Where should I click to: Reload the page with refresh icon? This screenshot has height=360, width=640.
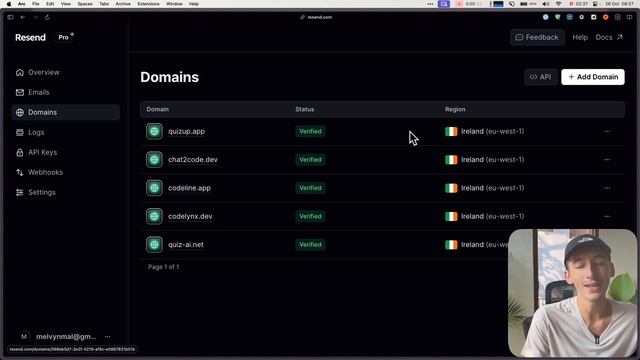tap(47, 17)
